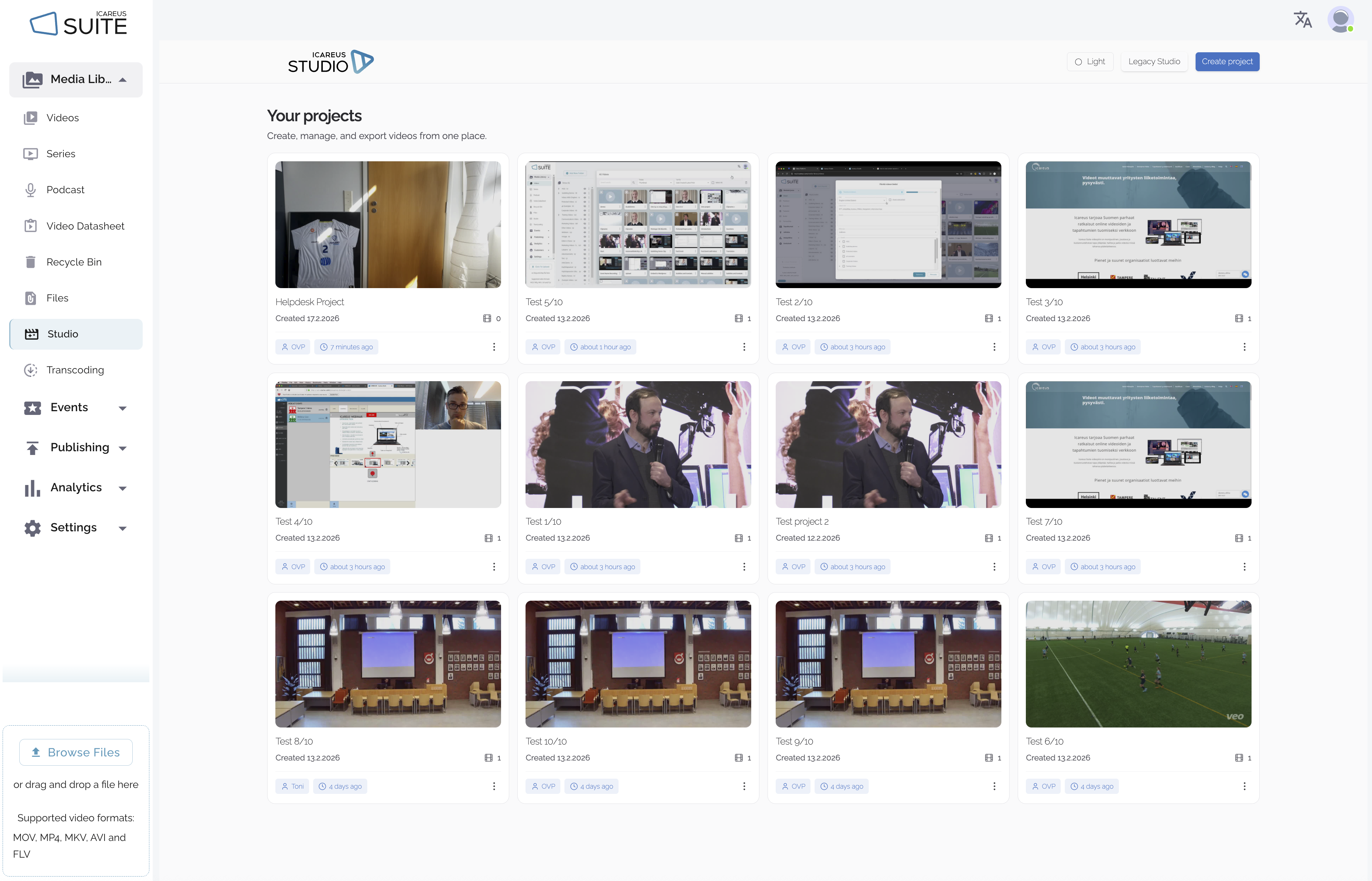This screenshot has height=881, width=1372.
Task: Click the Browse Files upload button
Action: click(76, 752)
